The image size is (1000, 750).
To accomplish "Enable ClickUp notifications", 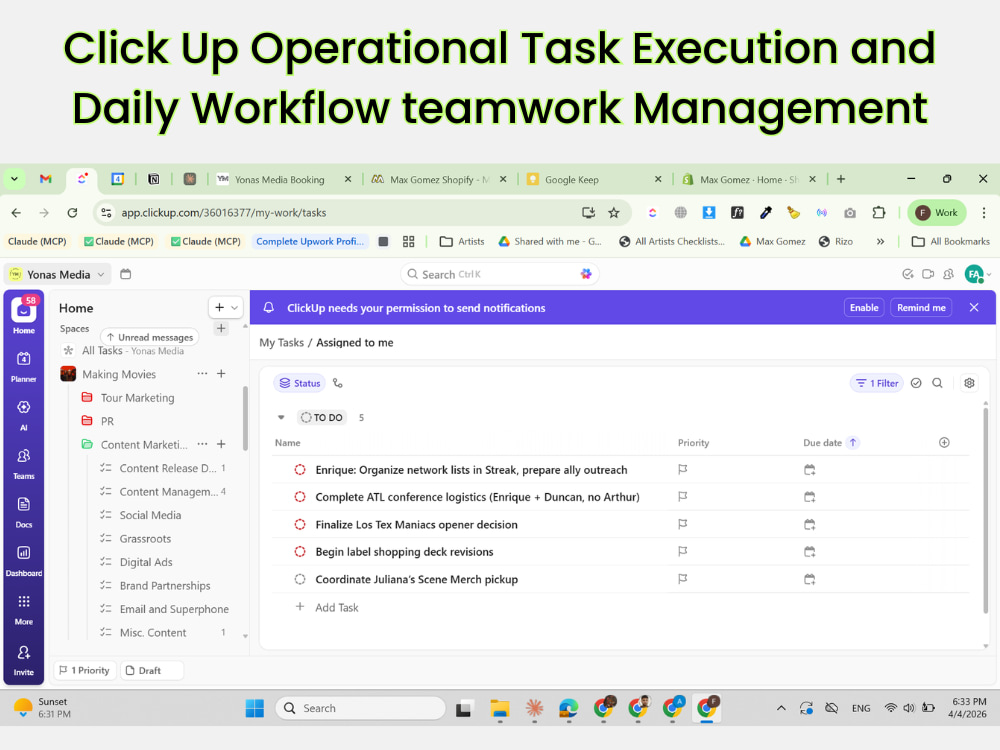I will [x=864, y=307].
